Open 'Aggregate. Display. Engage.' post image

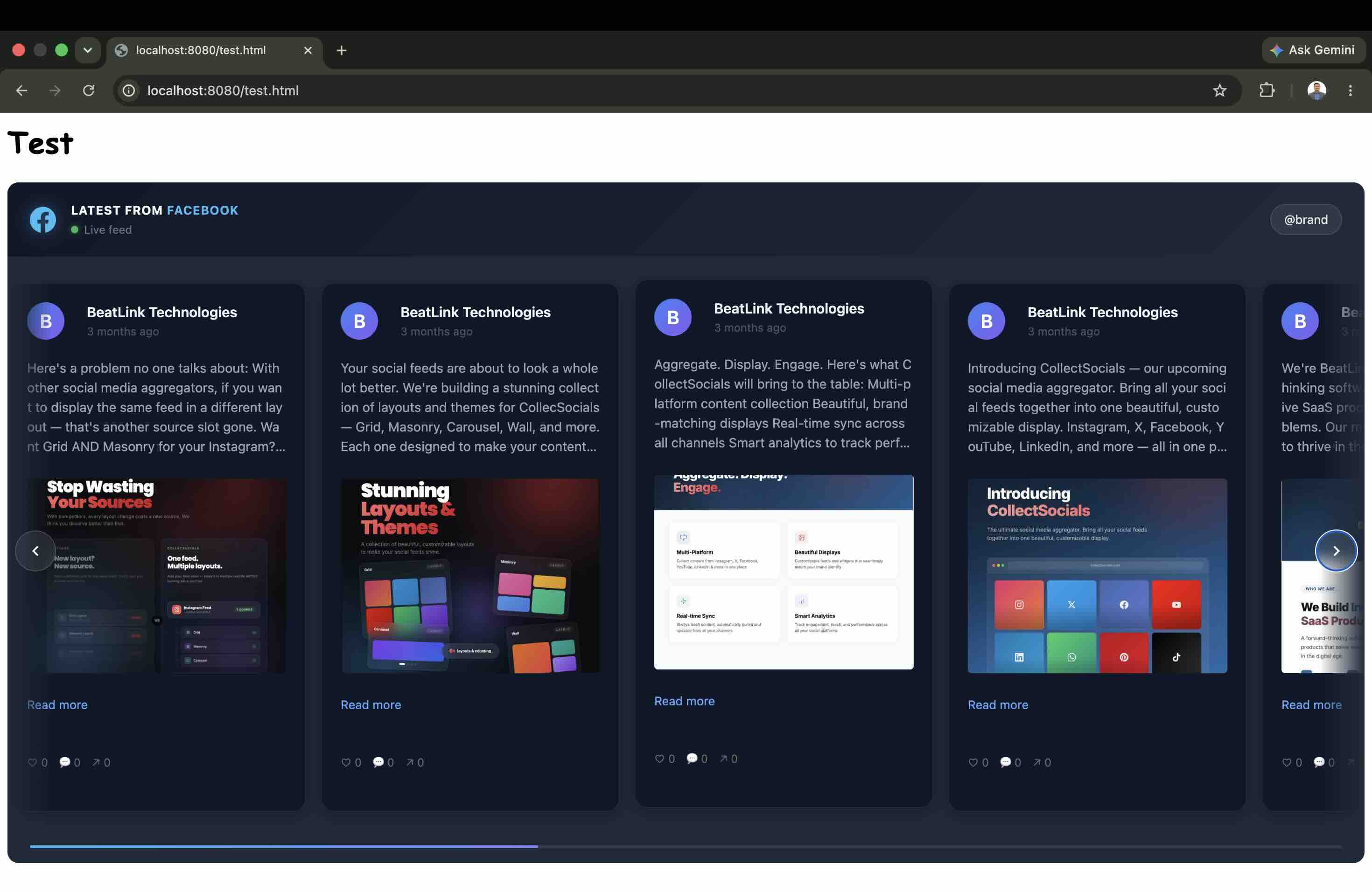click(784, 572)
